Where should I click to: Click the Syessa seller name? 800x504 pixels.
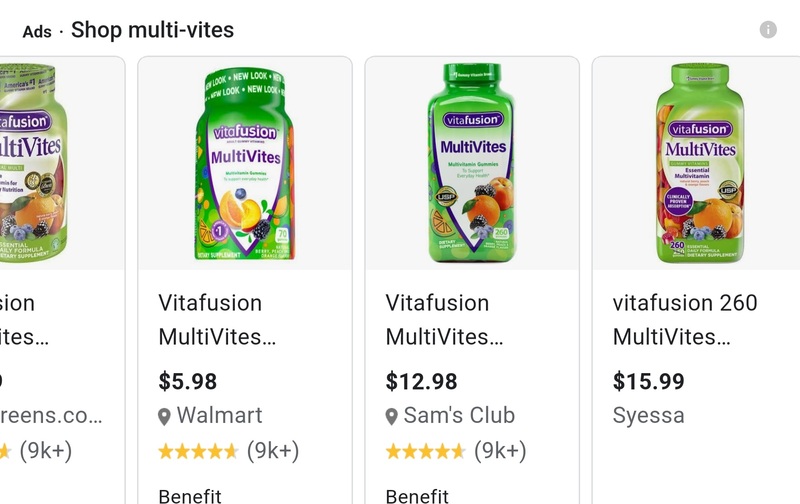[x=648, y=416]
